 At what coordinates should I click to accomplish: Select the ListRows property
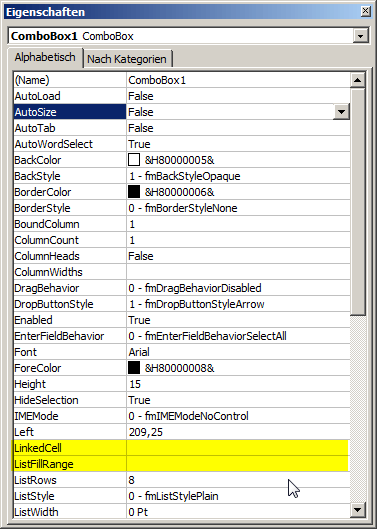[70, 480]
